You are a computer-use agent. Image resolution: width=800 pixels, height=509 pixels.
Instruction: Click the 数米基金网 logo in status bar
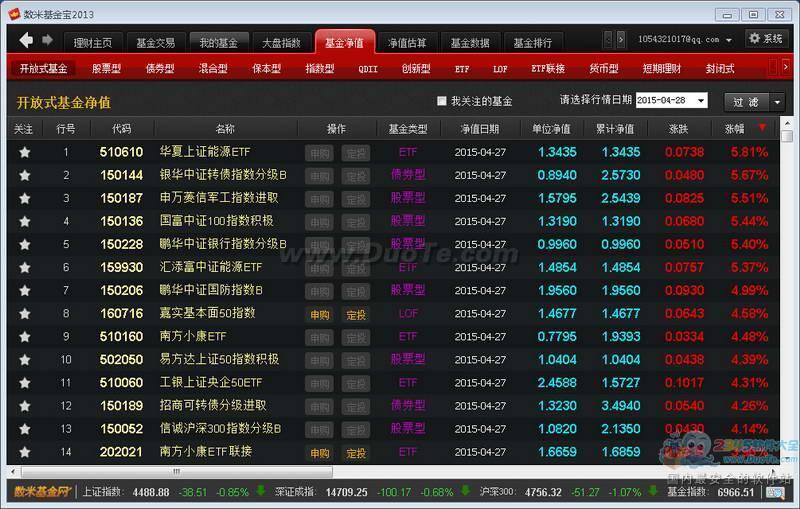(x=39, y=491)
